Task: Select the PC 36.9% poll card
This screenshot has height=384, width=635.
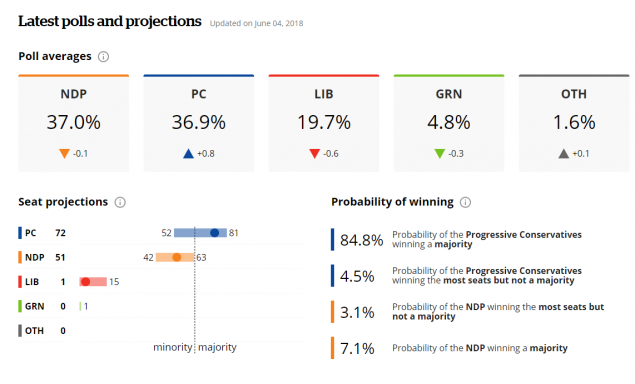Action: [199, 123]
